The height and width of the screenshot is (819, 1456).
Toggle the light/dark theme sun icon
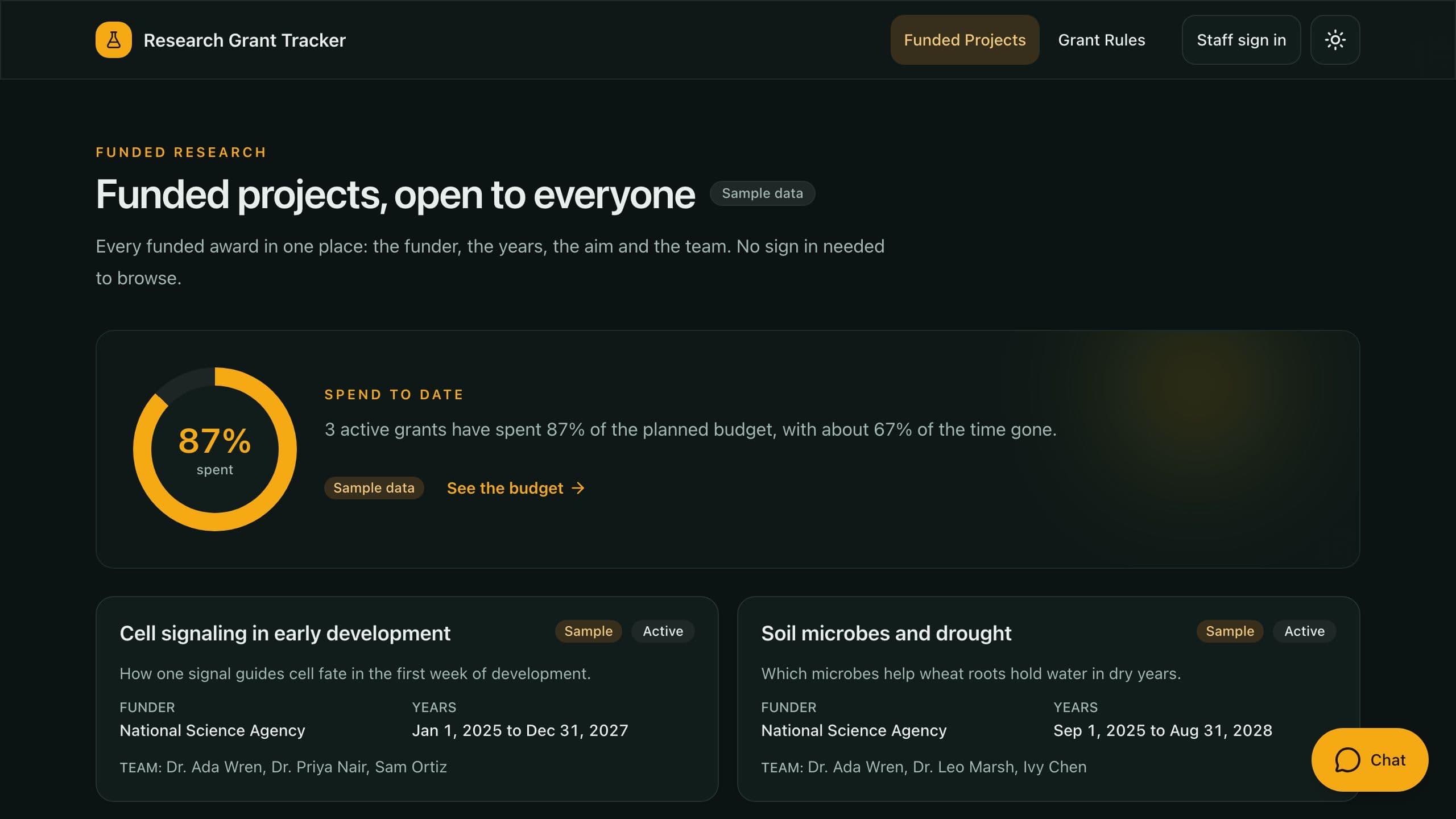pos(1335,40)
